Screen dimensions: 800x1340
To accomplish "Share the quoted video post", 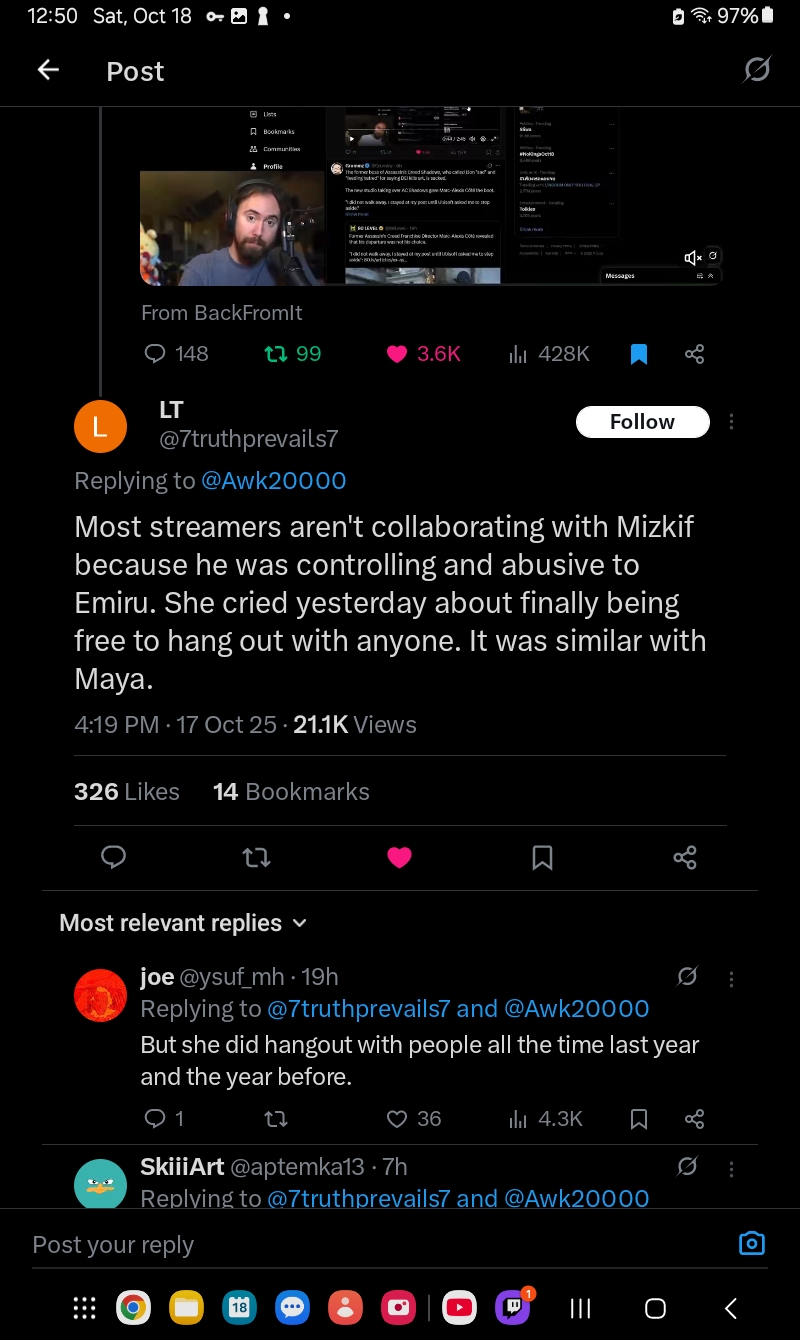I will coord(695,354).
